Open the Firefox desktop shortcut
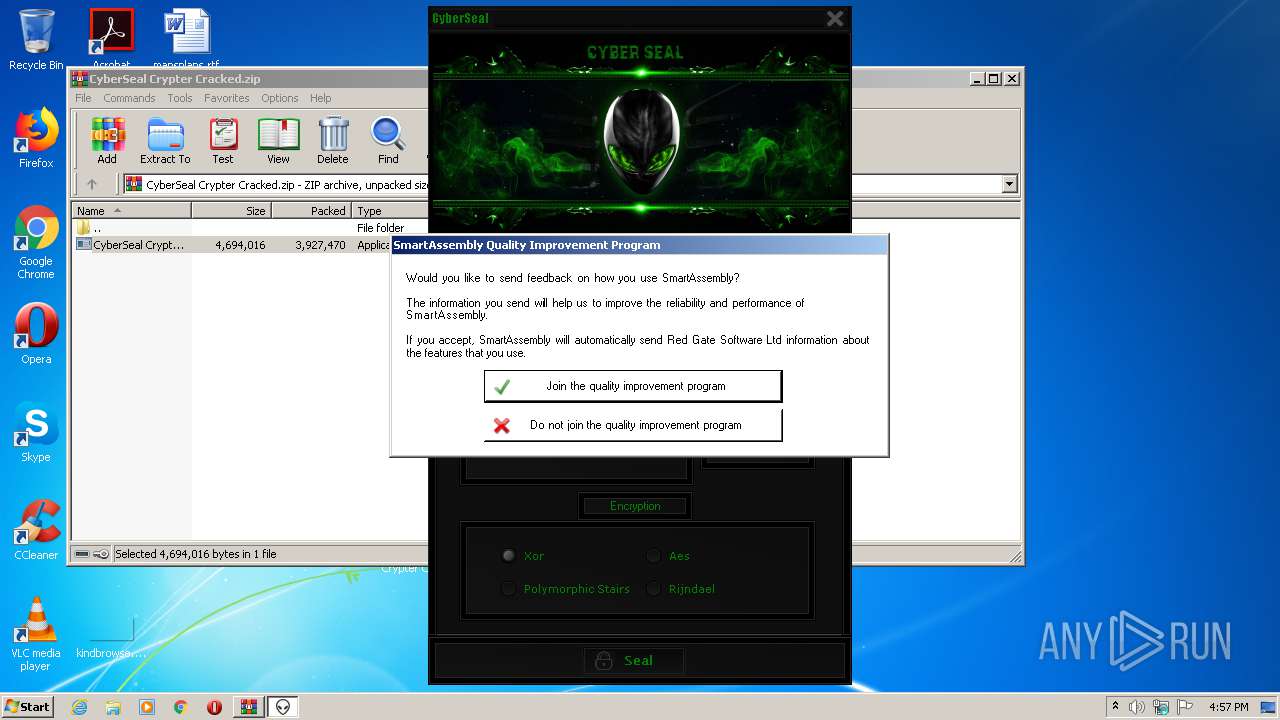This screenshot has height=720, width=1280. pyautogui.click(x=36, y=138)
